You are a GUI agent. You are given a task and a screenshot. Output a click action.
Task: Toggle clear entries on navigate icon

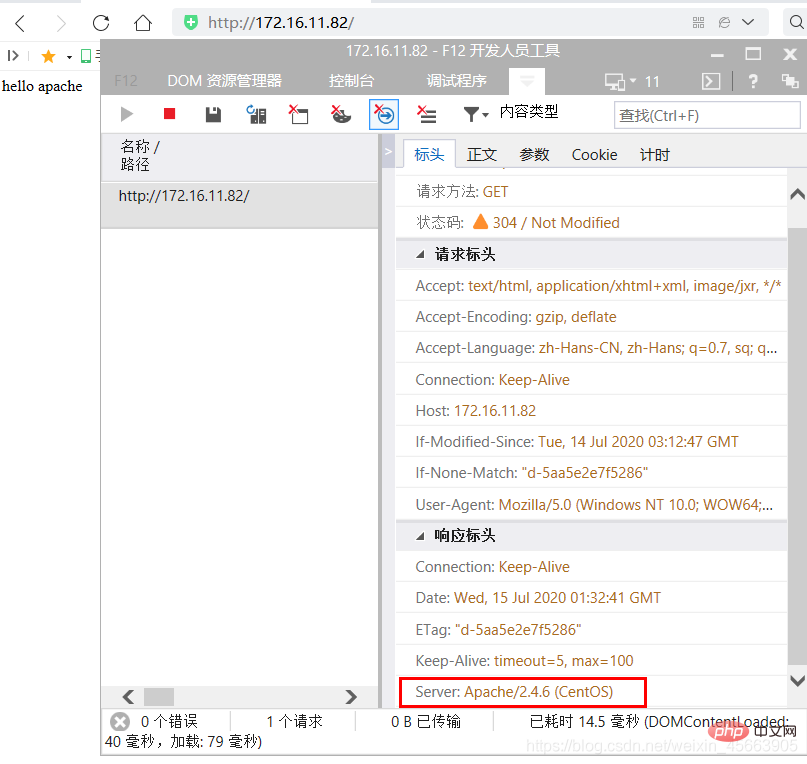click(384, 114)
